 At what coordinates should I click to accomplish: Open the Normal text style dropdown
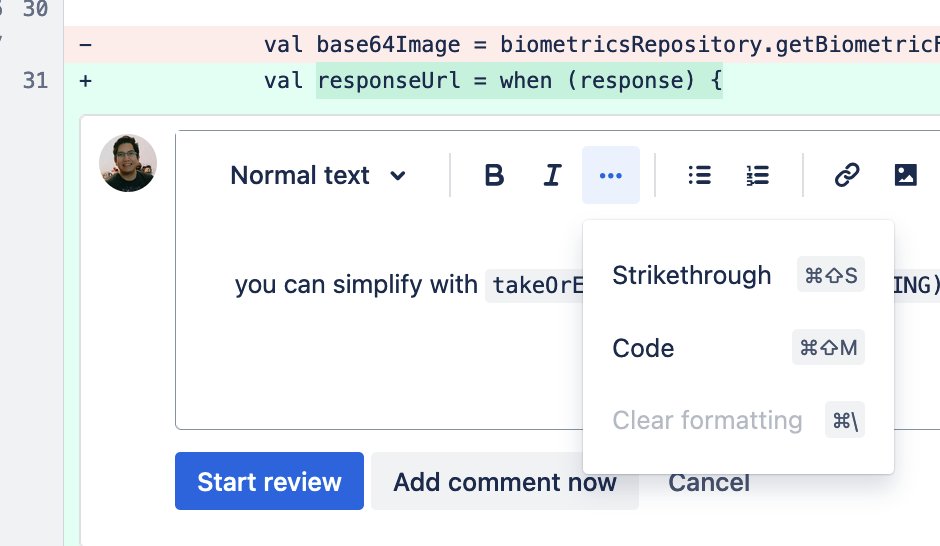(318, 176)
